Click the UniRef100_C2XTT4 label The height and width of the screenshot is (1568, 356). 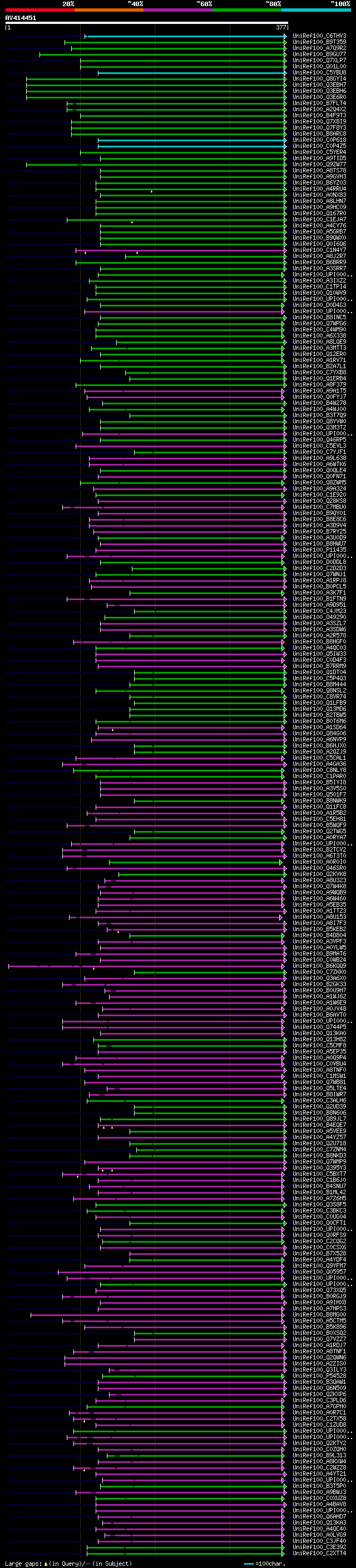pos(319,1553)
